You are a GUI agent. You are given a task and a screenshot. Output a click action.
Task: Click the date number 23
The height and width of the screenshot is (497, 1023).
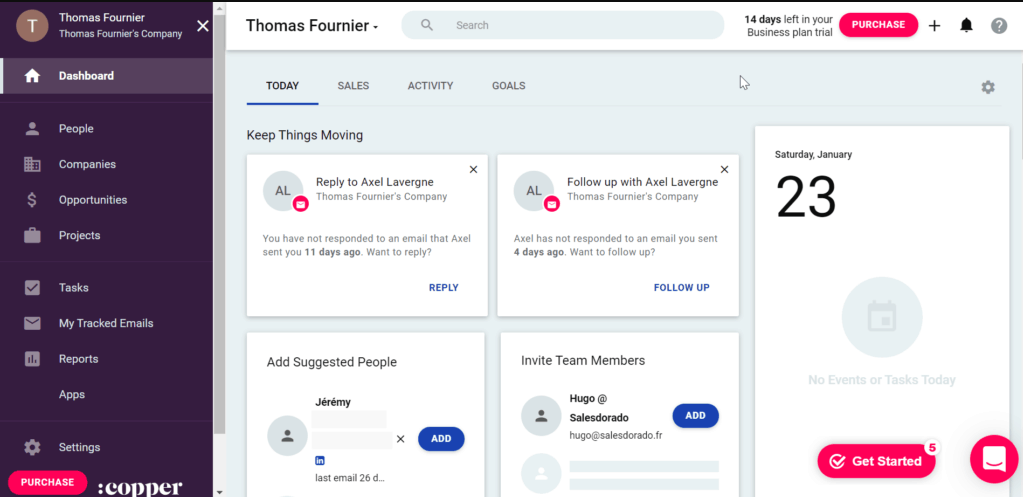(x=806, y=198)
